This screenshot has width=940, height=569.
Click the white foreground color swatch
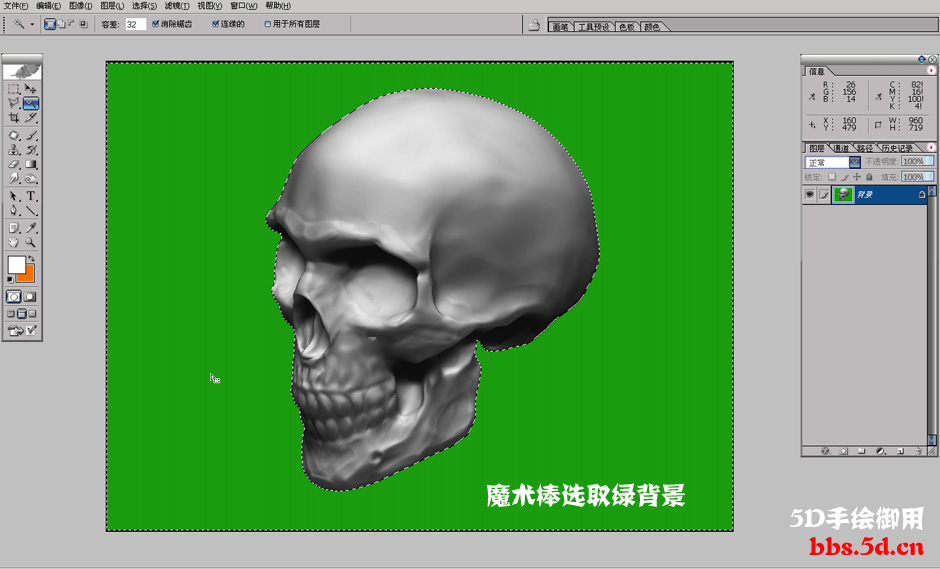(x=16, y=264)
